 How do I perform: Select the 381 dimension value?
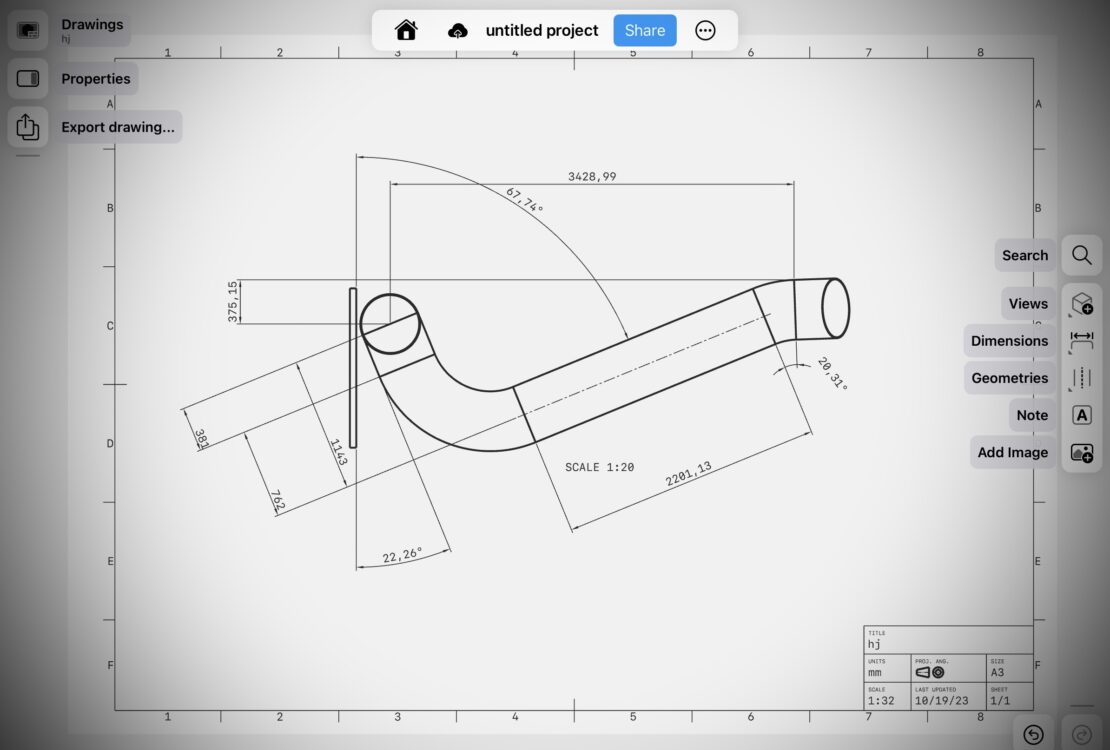[201, 439]
